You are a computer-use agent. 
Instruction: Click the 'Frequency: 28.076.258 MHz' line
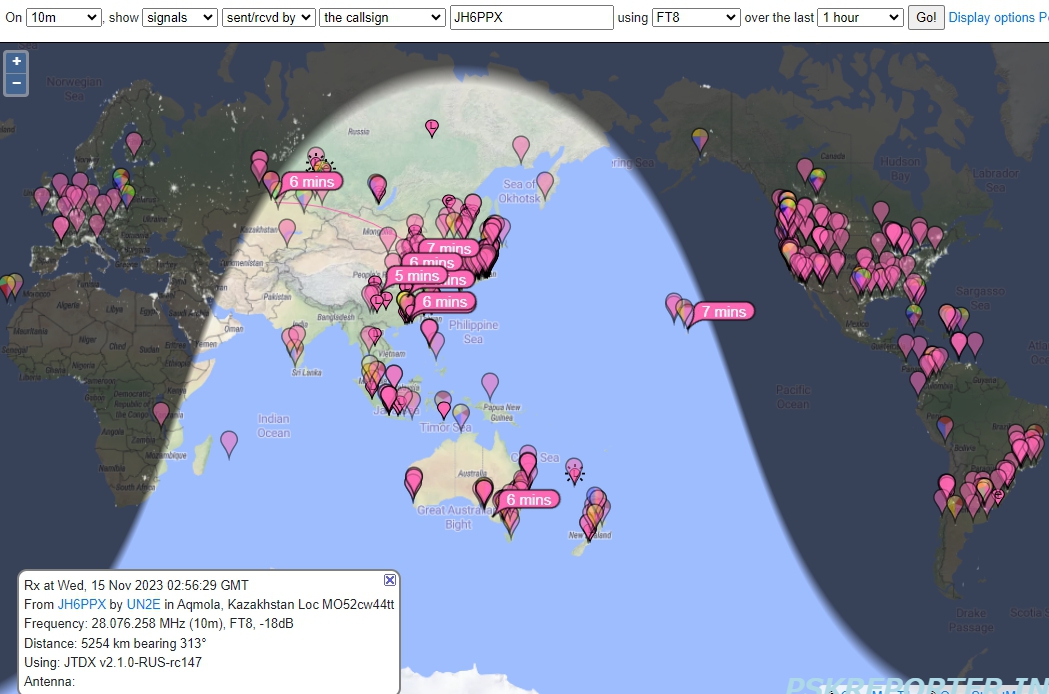click(159, 623)
